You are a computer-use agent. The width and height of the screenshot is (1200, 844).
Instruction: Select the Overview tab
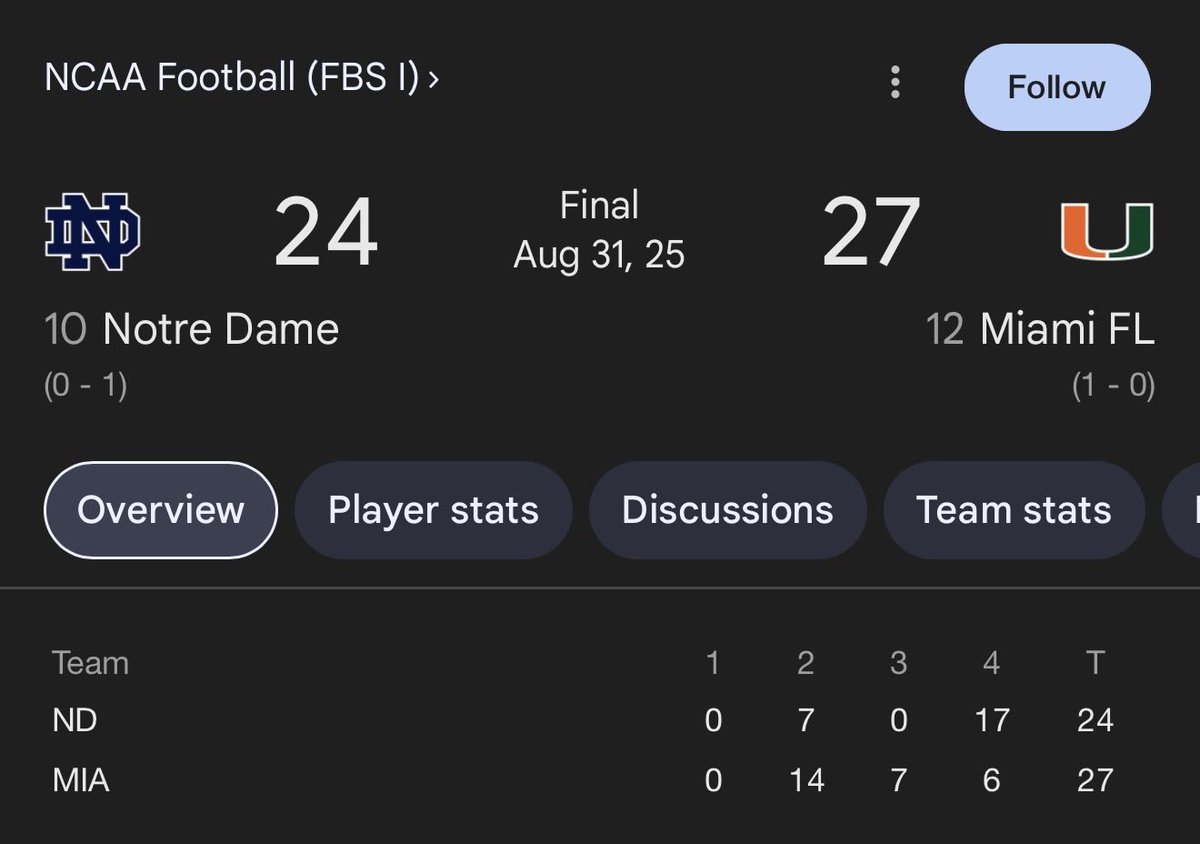(x=160, y=510)
